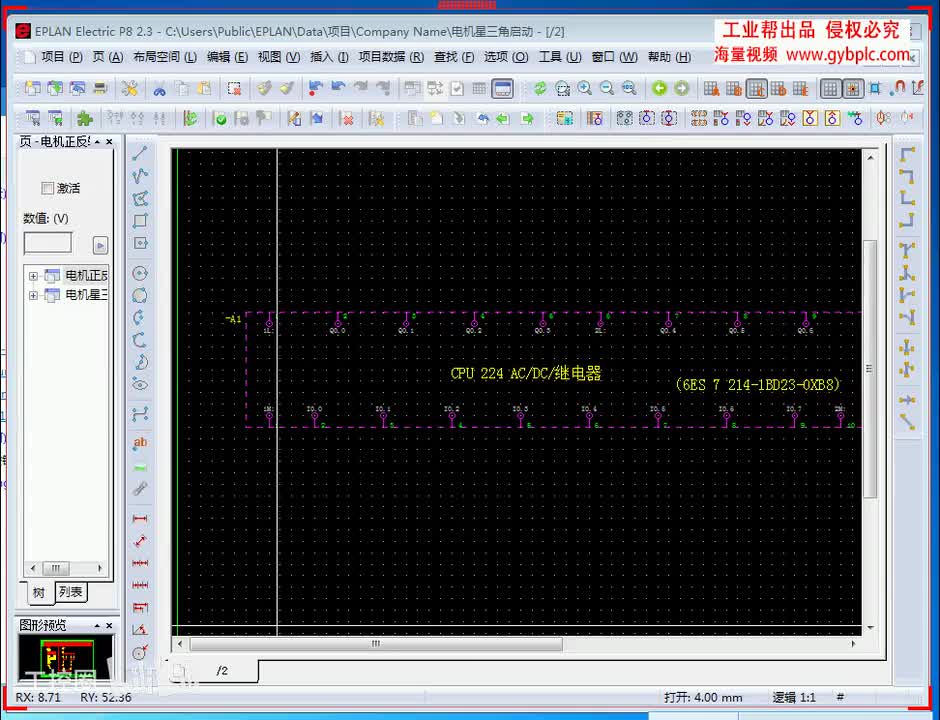The width and height of the screenshot is (940, 720).
Task: Toggle the 激活 filter checkbox
Action: pos(47,188)
